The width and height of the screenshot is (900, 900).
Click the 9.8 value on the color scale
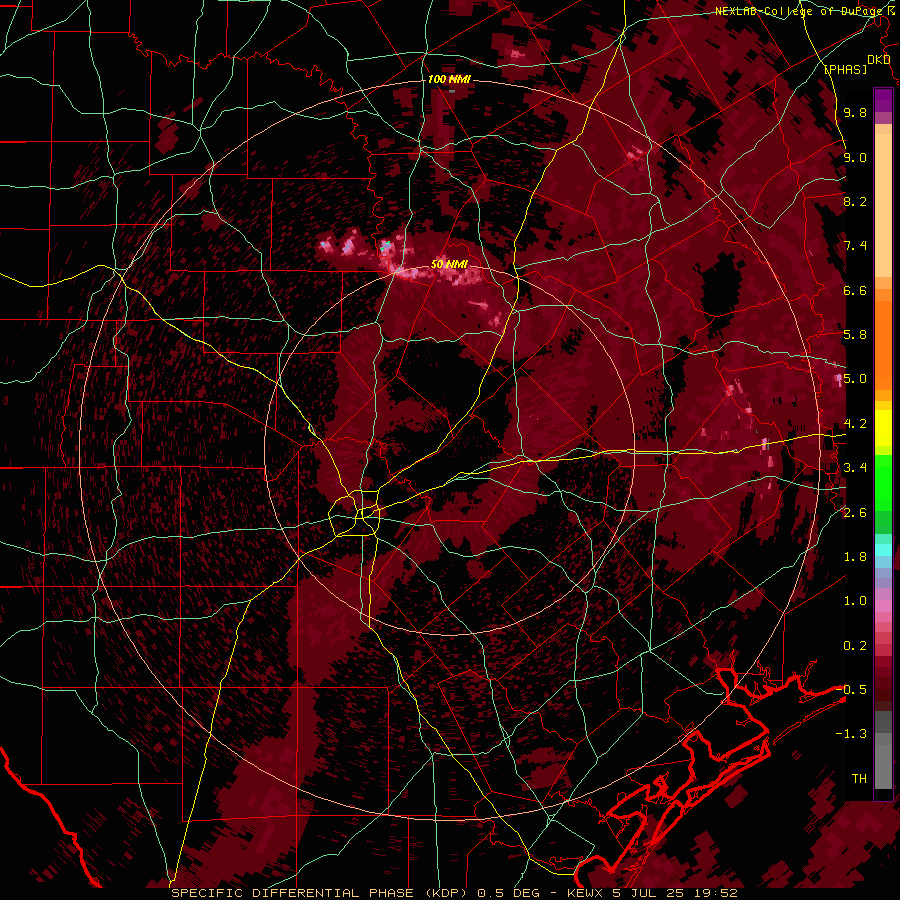(x=855, y=113)
